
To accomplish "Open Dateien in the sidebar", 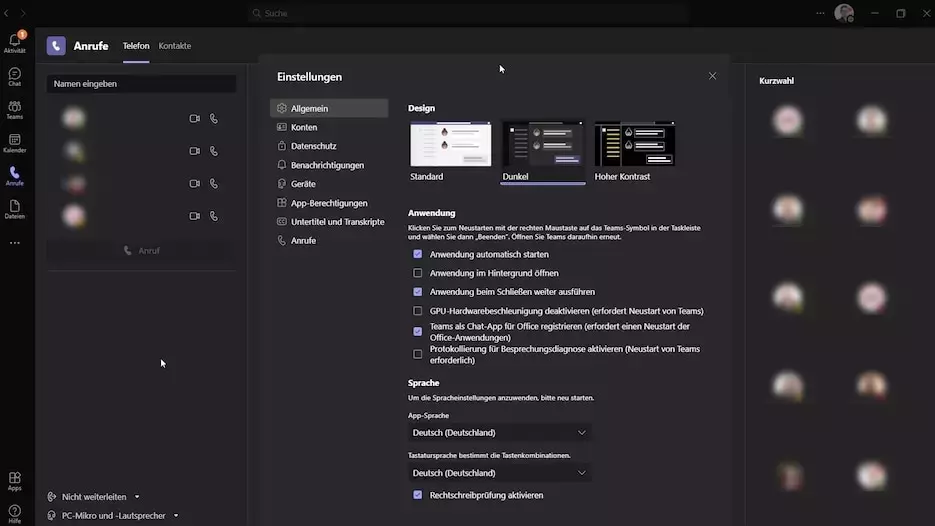I will coord(14,209).
